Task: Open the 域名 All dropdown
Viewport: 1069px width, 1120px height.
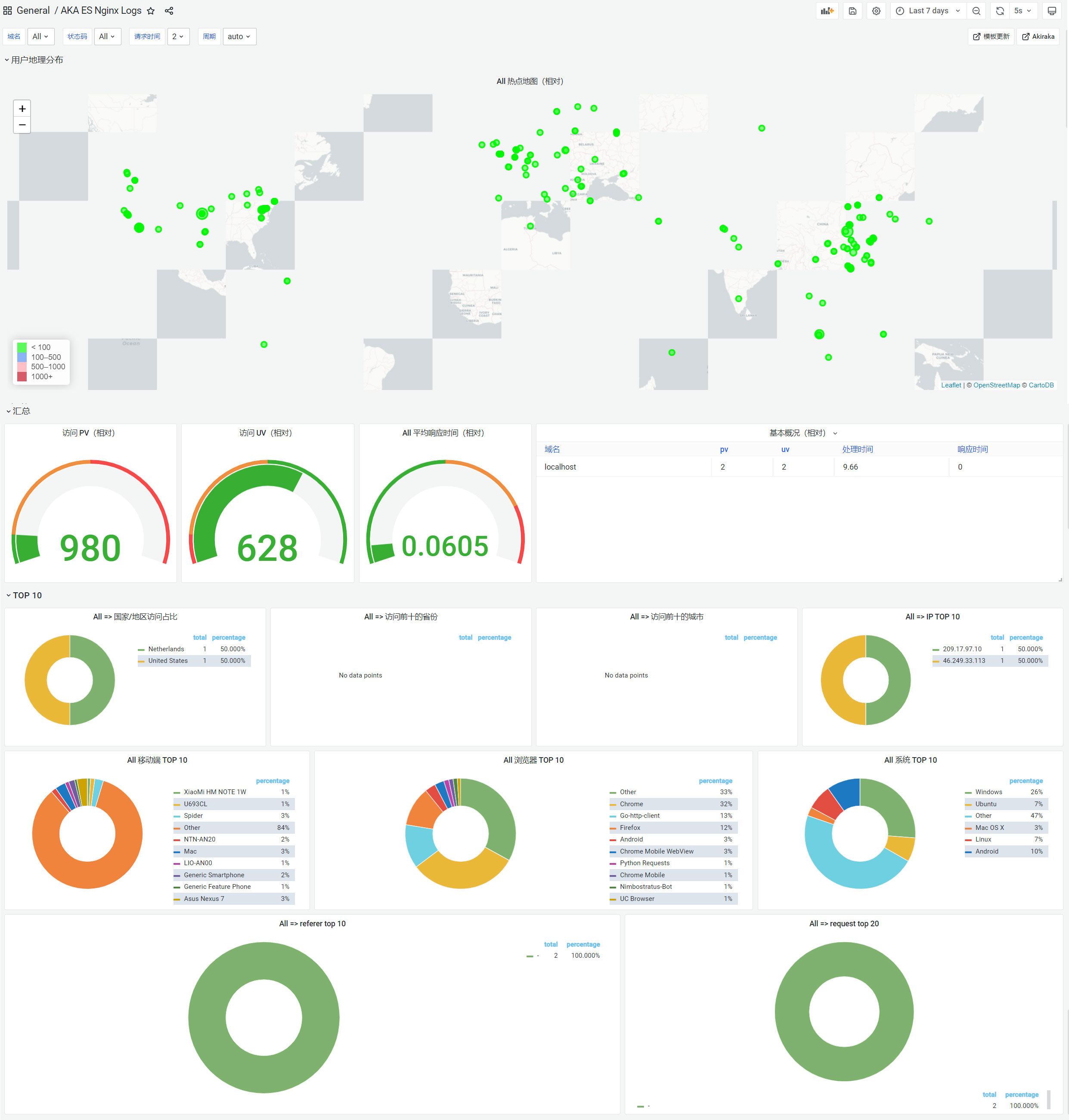Action: pos(41,37)
